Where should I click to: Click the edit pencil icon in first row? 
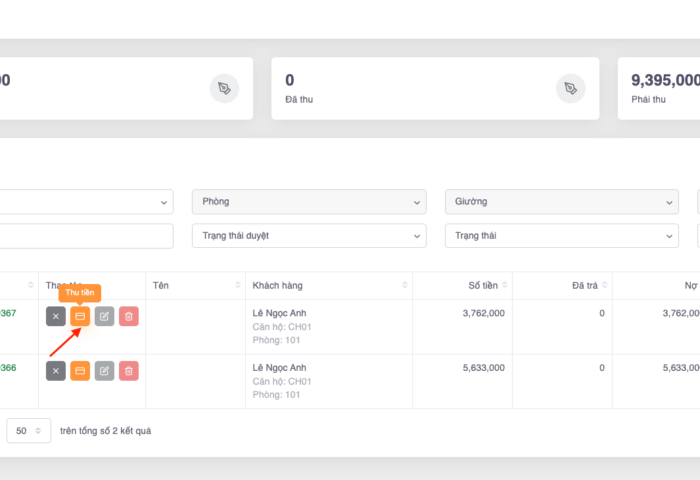point(104,316)
